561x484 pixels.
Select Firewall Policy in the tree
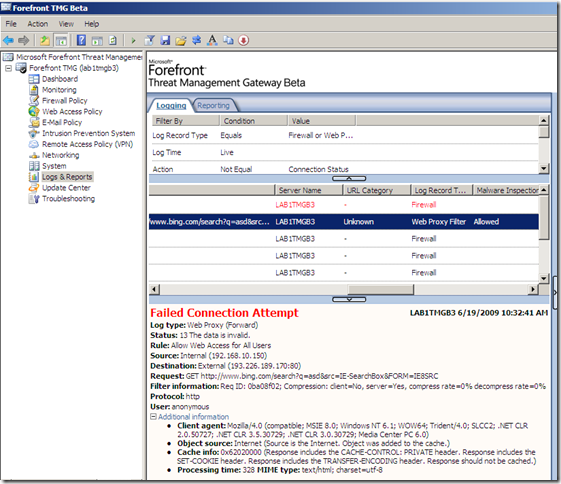point(64,101)
